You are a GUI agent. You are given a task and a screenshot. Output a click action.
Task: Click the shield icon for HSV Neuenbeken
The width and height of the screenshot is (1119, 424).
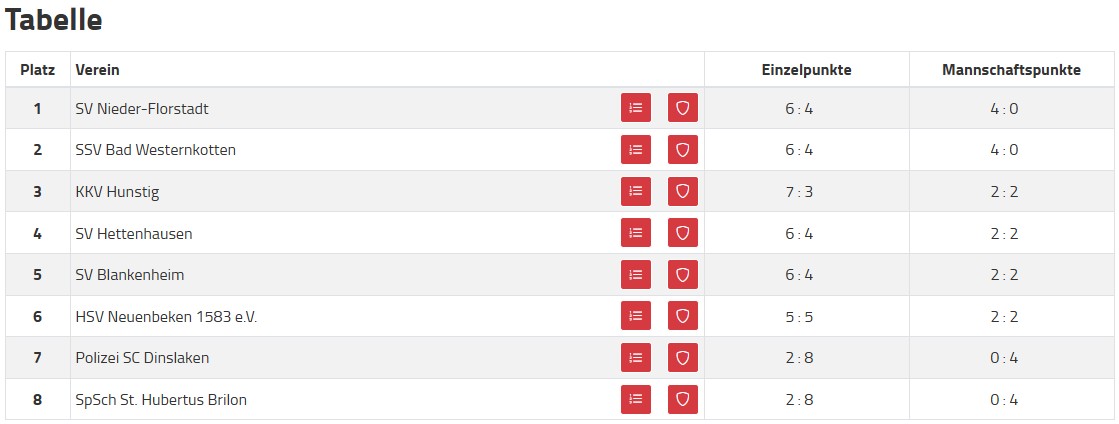tap(683, 316)
